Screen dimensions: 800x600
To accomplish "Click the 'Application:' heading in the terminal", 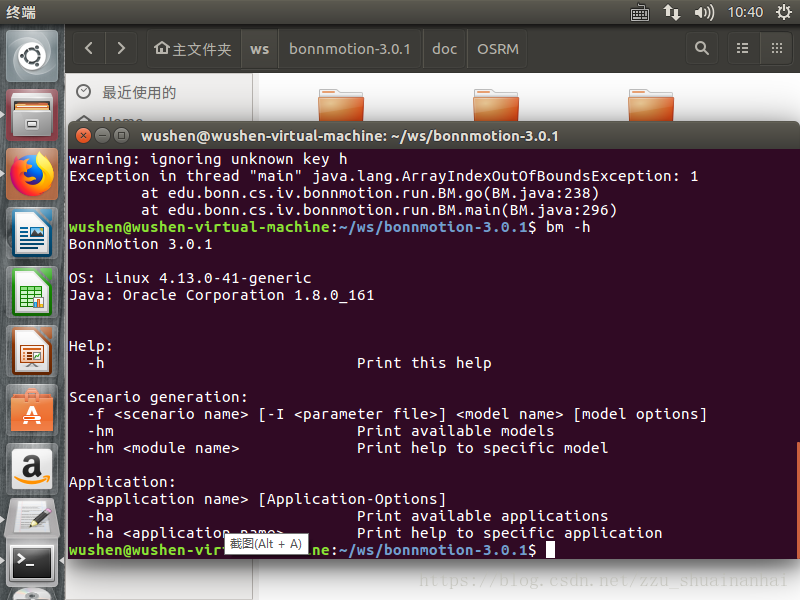I will pos(122,482).
